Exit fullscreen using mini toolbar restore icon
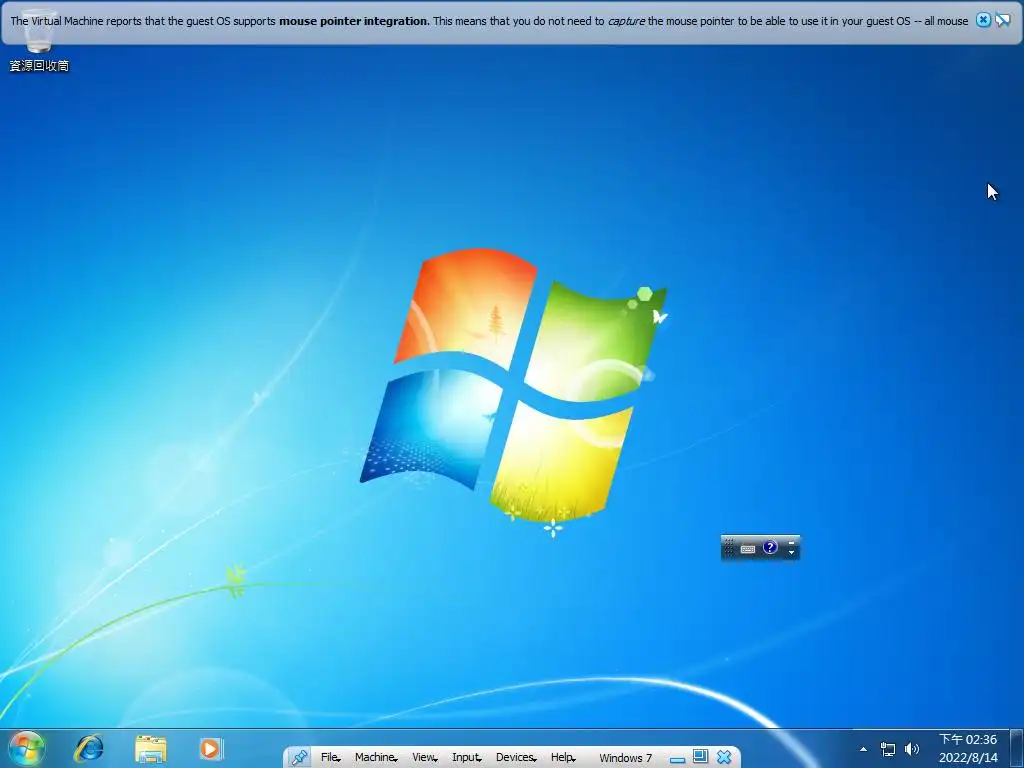Viewport: 1024px width, 768px height. (x=700, y=757)
